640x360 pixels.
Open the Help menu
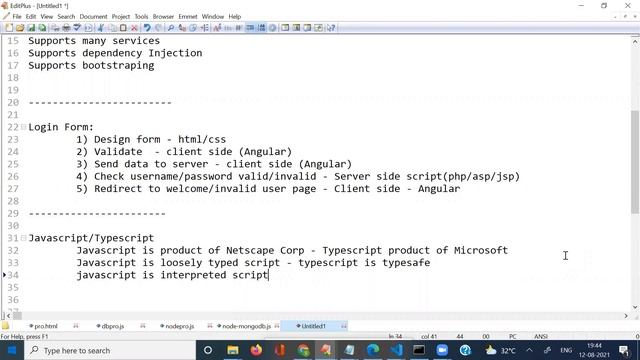pos(235,17)
